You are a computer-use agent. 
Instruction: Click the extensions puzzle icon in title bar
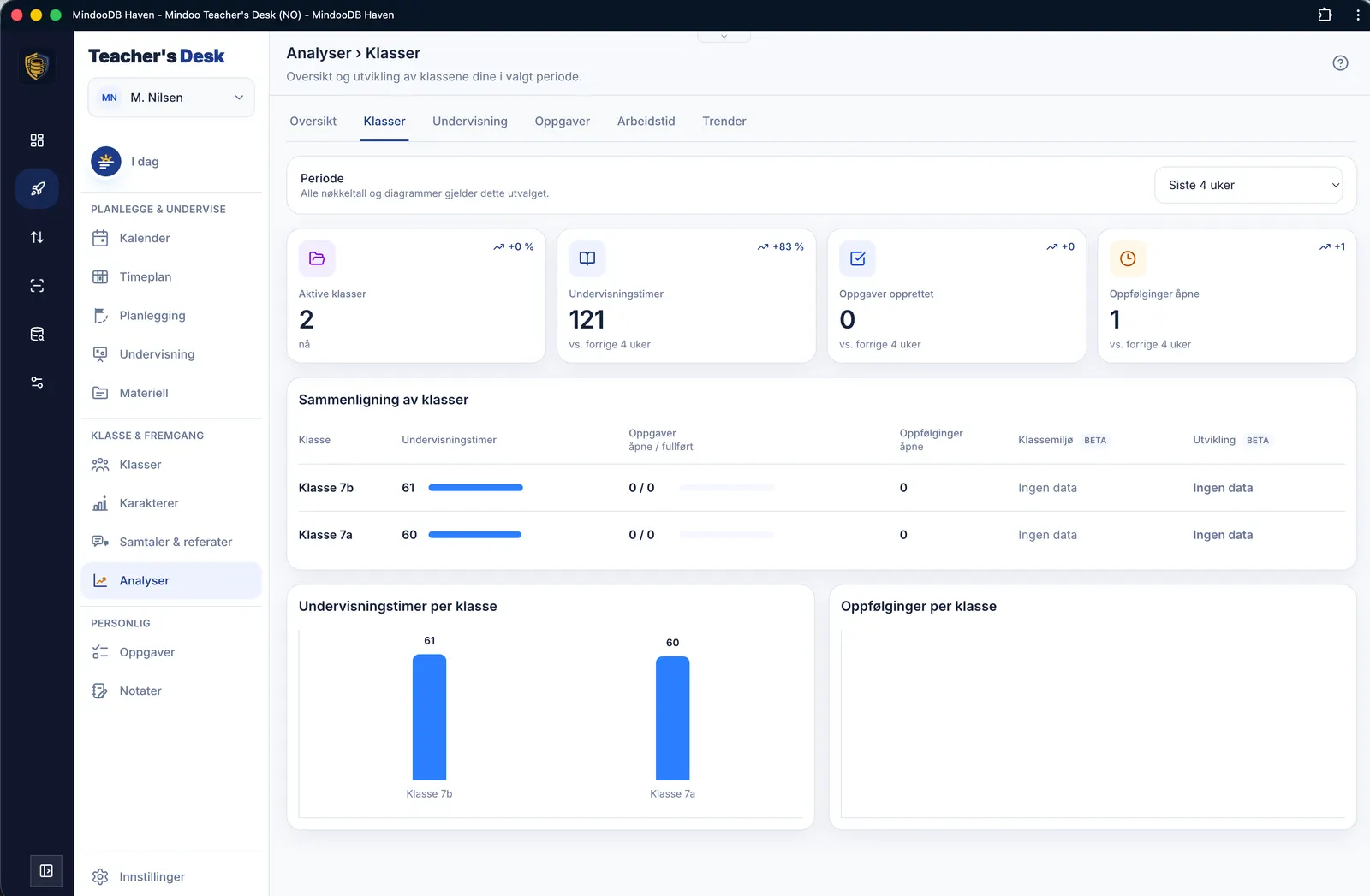[x=1325, y=15]
